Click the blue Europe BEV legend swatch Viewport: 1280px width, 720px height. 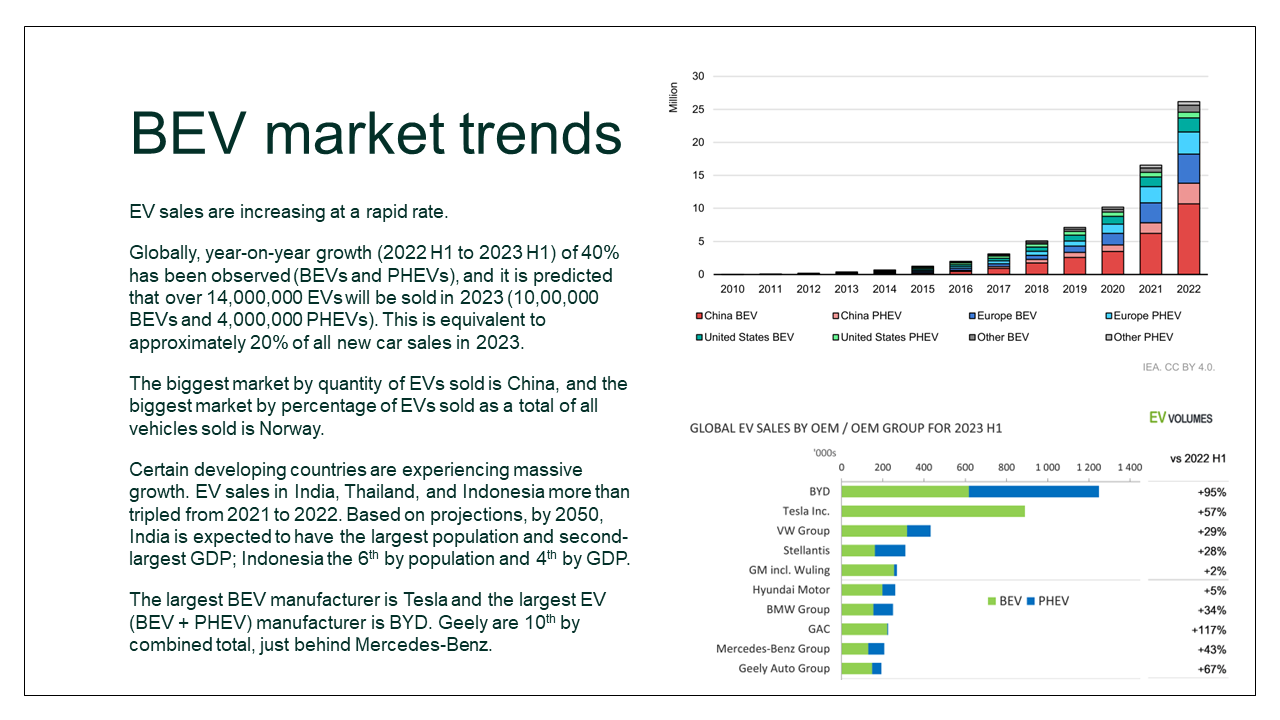[972, 316]
